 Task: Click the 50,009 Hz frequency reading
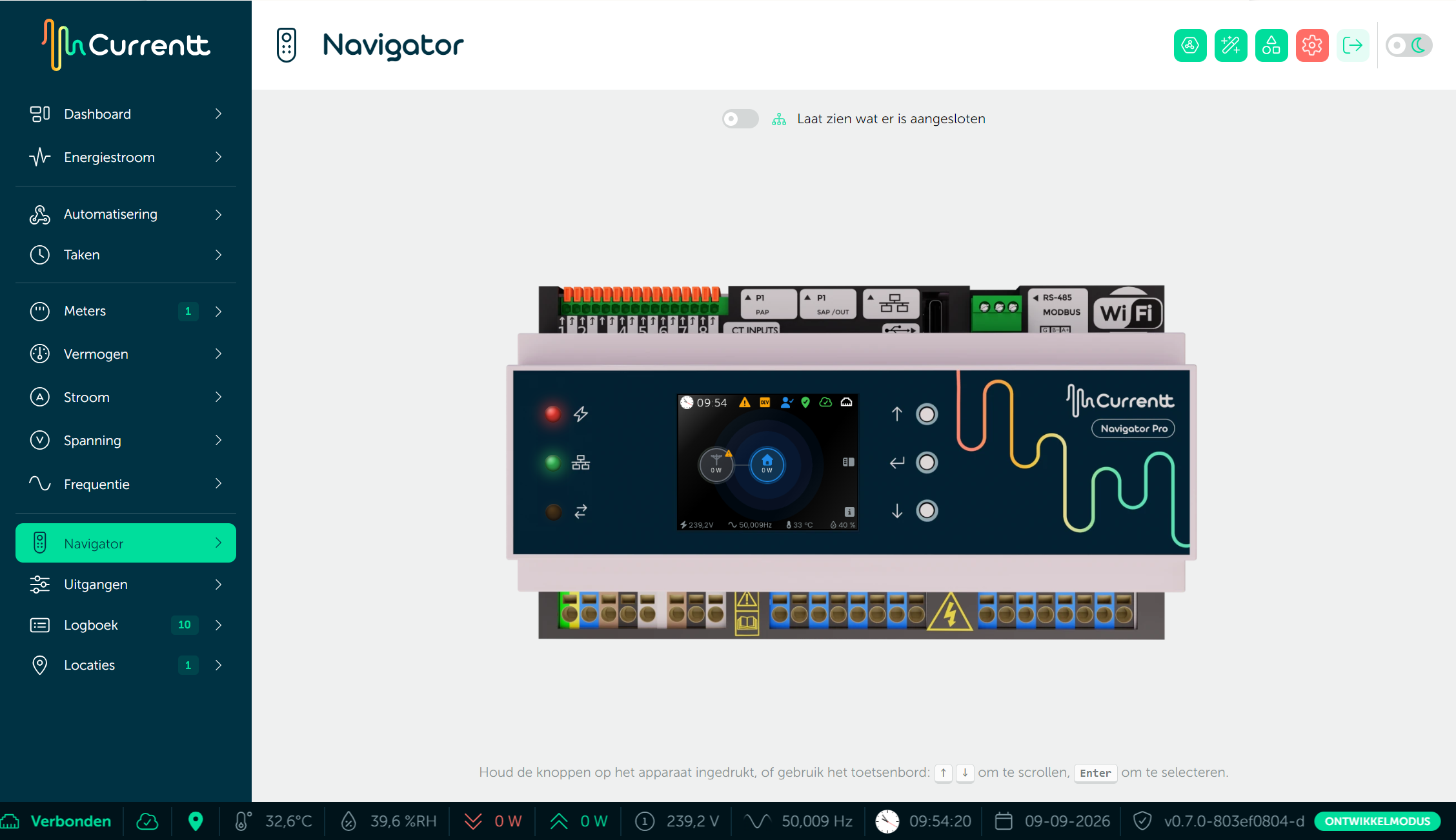click(x=817, y=821)
